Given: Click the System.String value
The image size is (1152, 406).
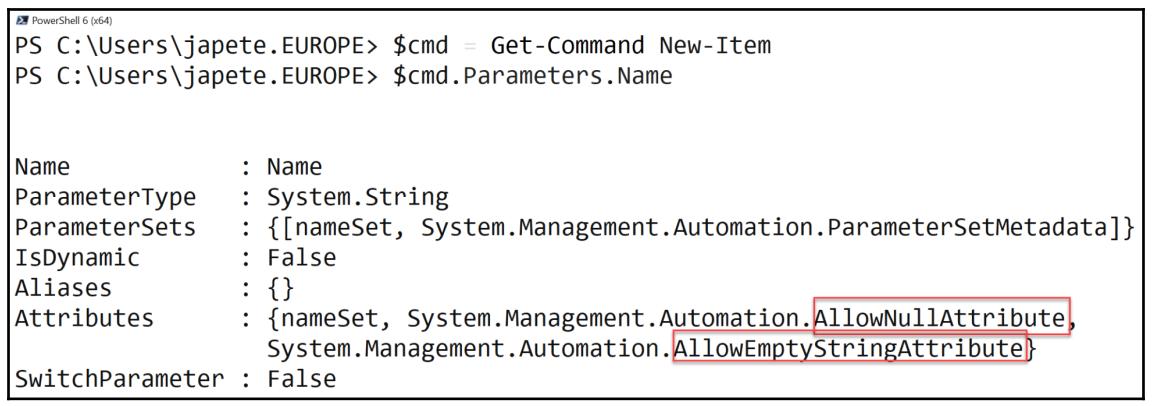Looking at the screenshot, I should 357,197.
